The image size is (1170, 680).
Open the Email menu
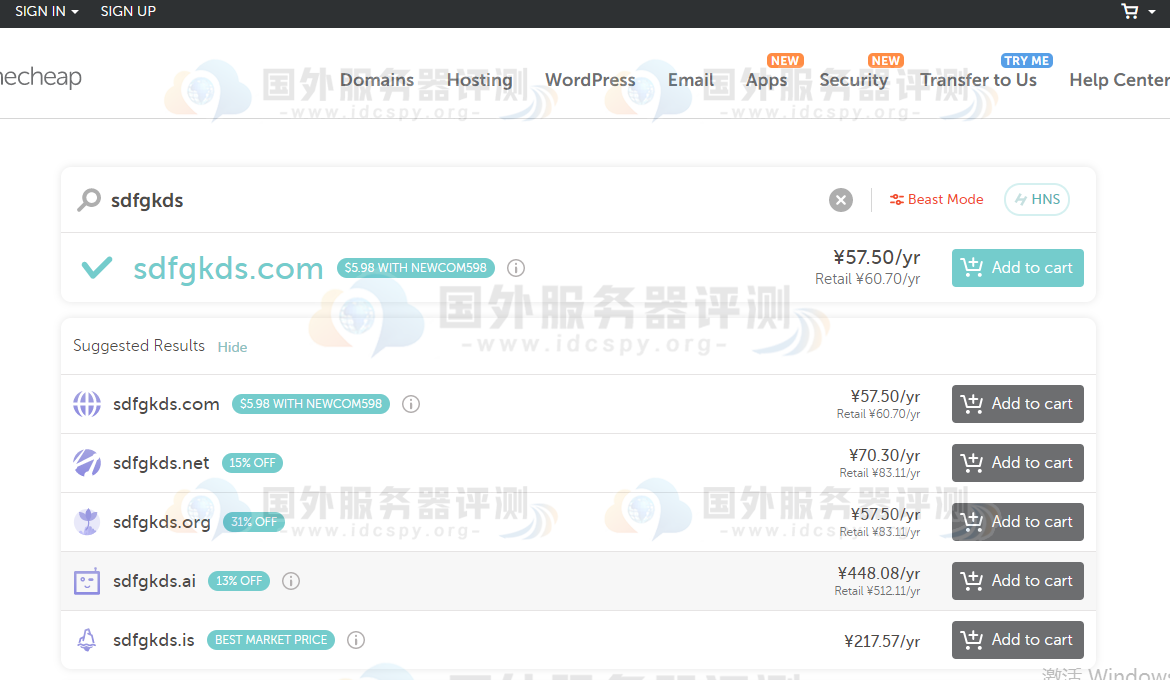(x=691, y=80)
